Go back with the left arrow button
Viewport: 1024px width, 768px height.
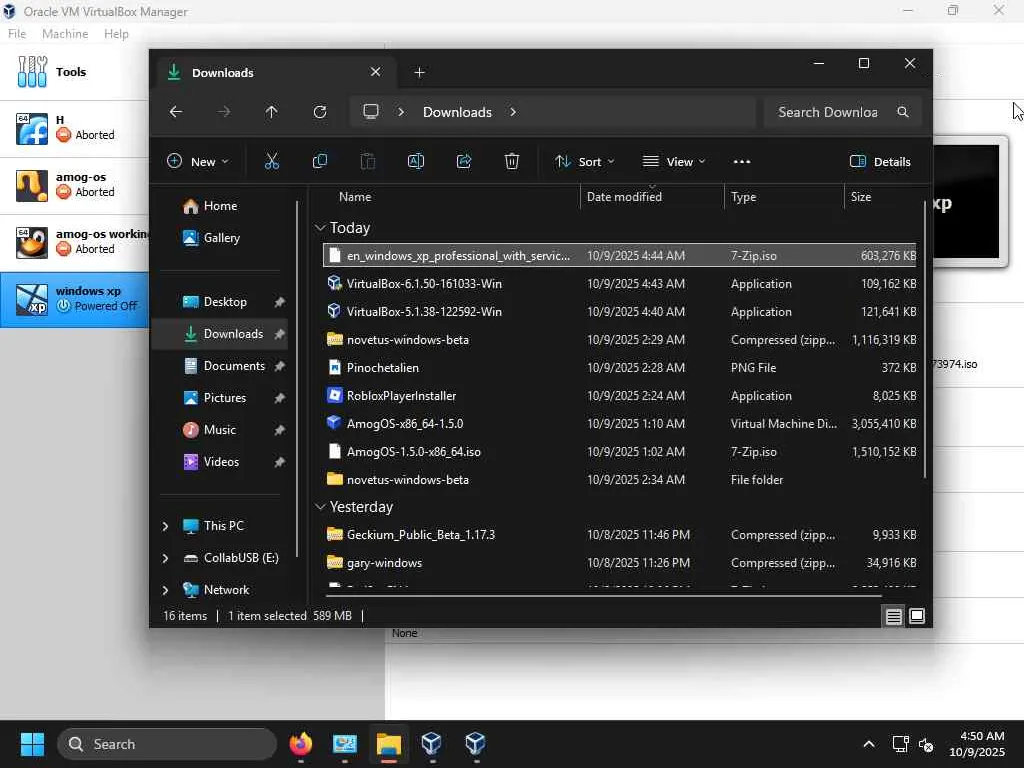click(176, 112)
